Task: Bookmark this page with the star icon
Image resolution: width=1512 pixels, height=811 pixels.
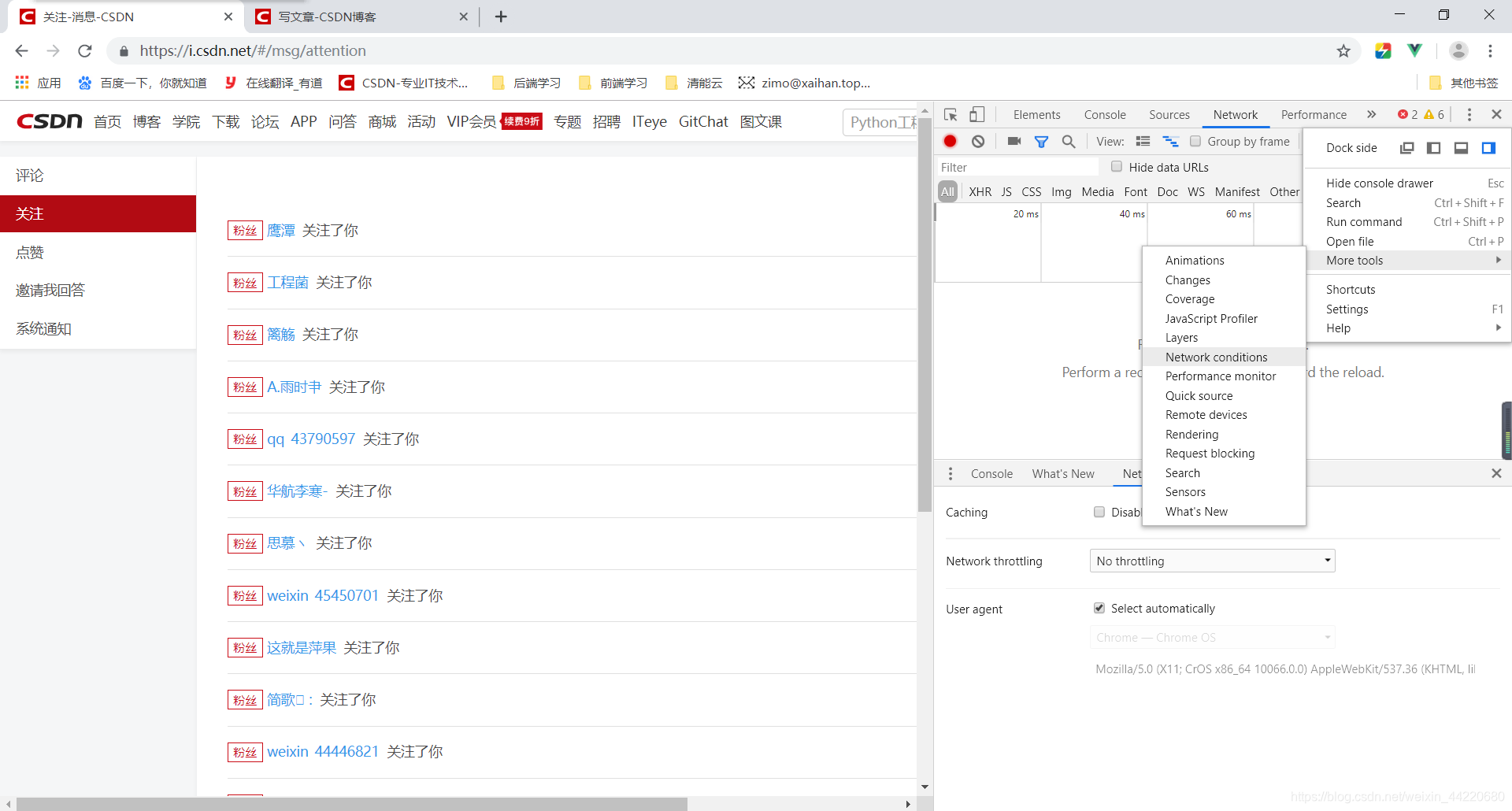Action: (x=1343, y=51)
